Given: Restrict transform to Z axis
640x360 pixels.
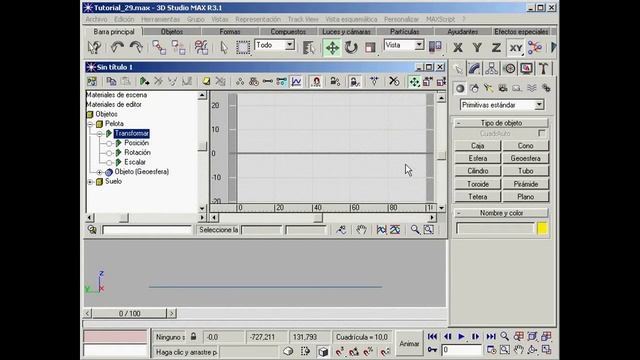Looking at the screenshot, I should pyautogui.click(x=496, y=48).
